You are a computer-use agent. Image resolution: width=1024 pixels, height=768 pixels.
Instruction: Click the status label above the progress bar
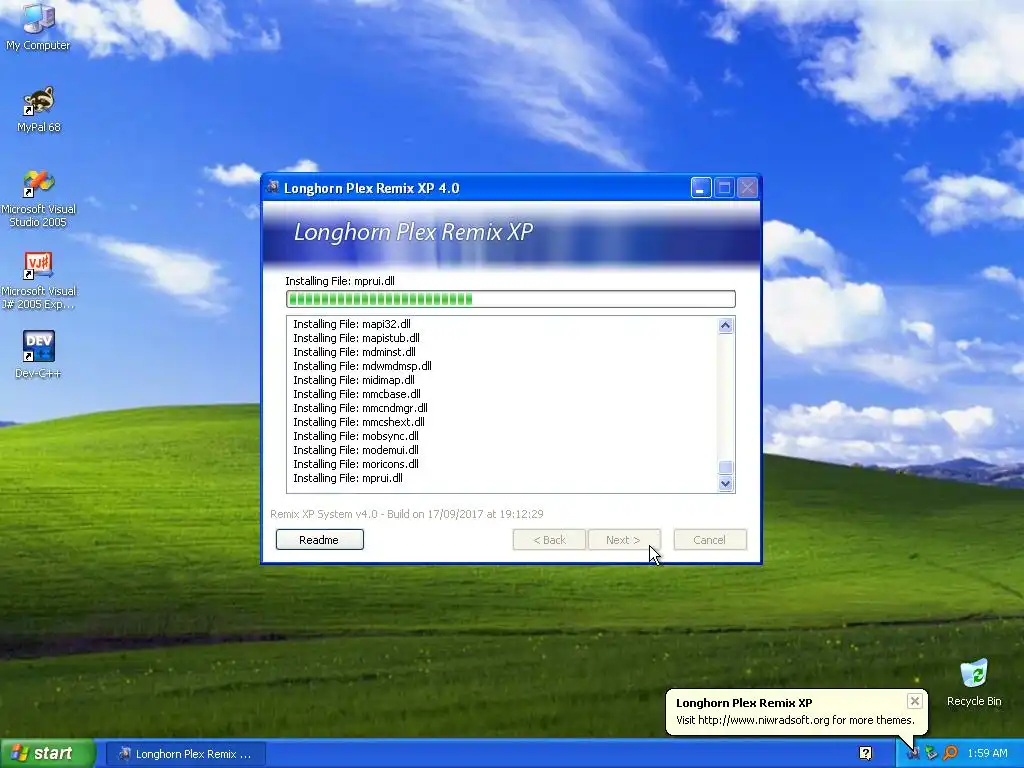pyautogui.click(x=340, y=281)
